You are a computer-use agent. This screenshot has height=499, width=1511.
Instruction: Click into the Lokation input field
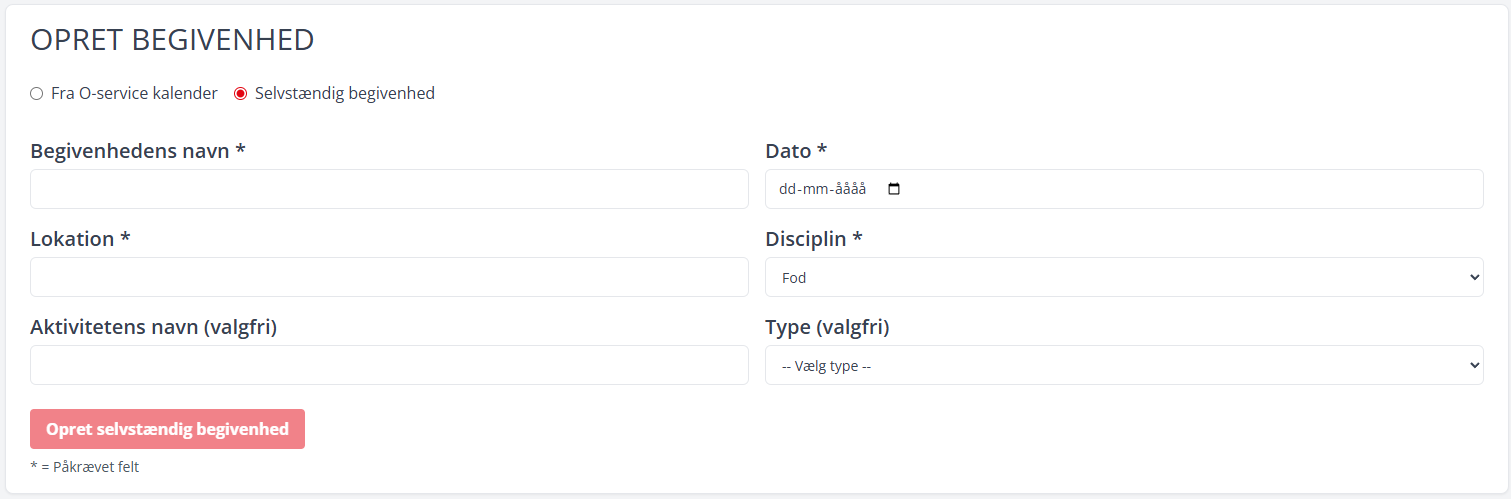[389, 277]
